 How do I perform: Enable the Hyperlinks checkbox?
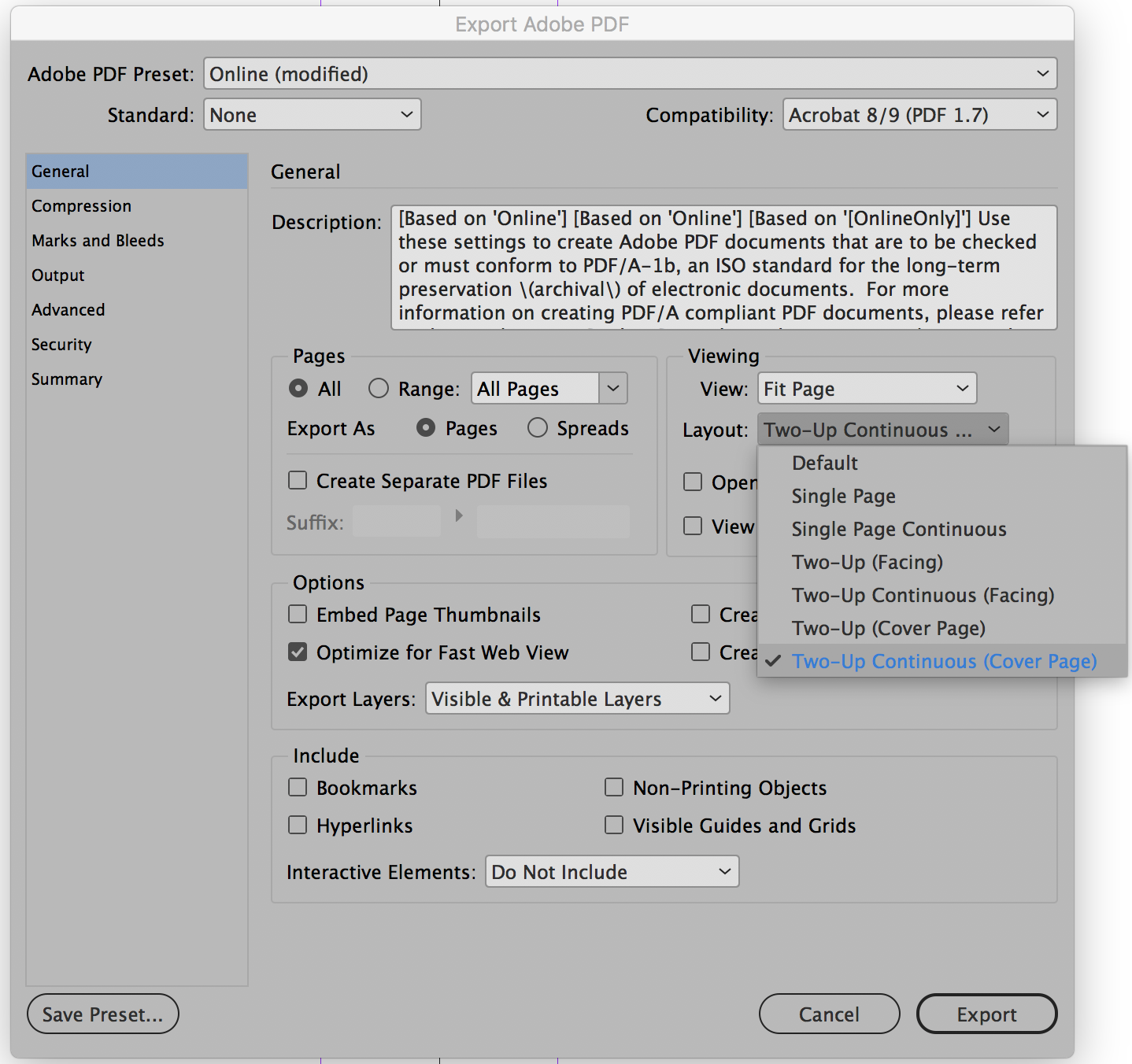pos(298,825)
